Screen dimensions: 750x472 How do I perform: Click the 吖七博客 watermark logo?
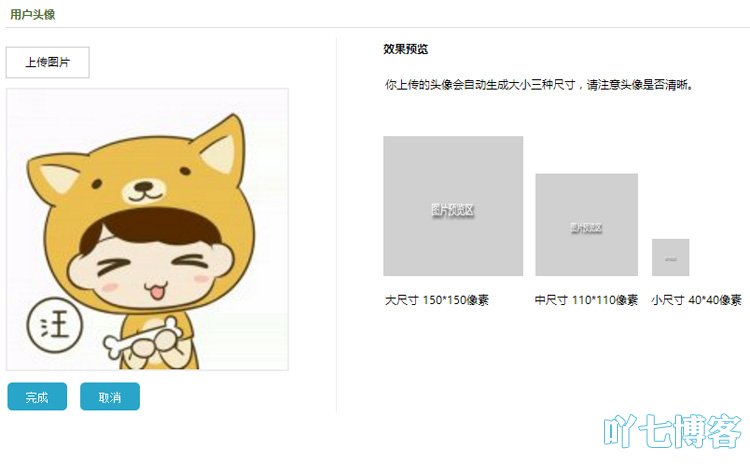point(673,431)
